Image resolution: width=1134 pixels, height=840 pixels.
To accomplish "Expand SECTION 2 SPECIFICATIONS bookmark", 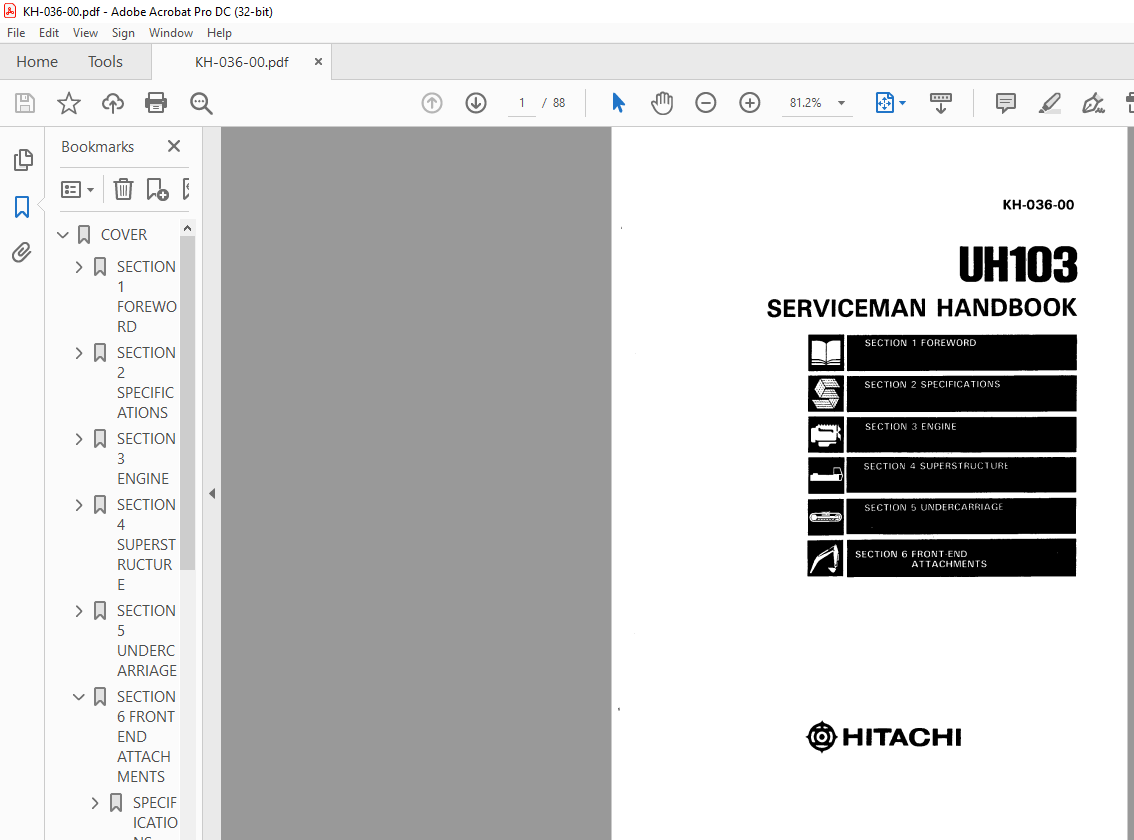I will 79,353.
